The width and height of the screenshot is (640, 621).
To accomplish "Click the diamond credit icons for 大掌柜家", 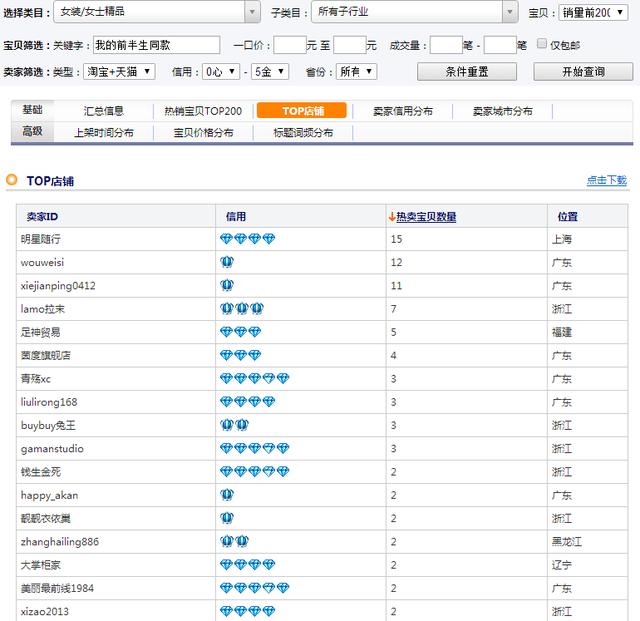I will coord(247,565).
